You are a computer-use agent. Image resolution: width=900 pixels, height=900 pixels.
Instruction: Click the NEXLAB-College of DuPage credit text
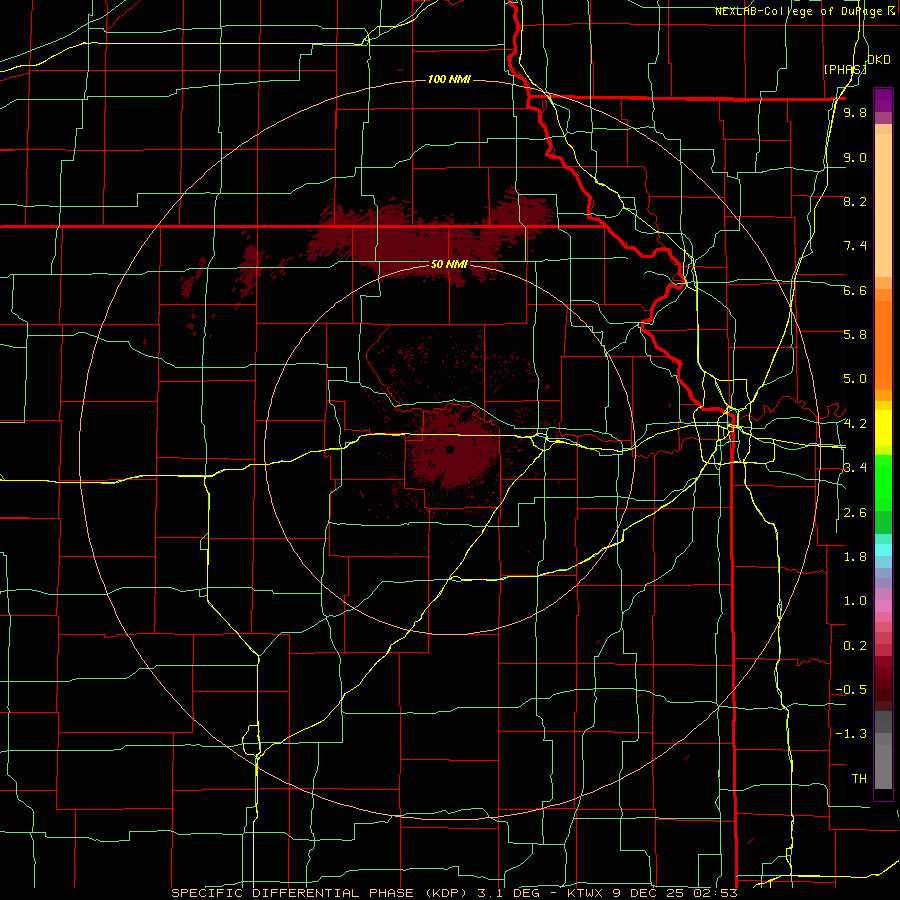(x=800, y=11)
